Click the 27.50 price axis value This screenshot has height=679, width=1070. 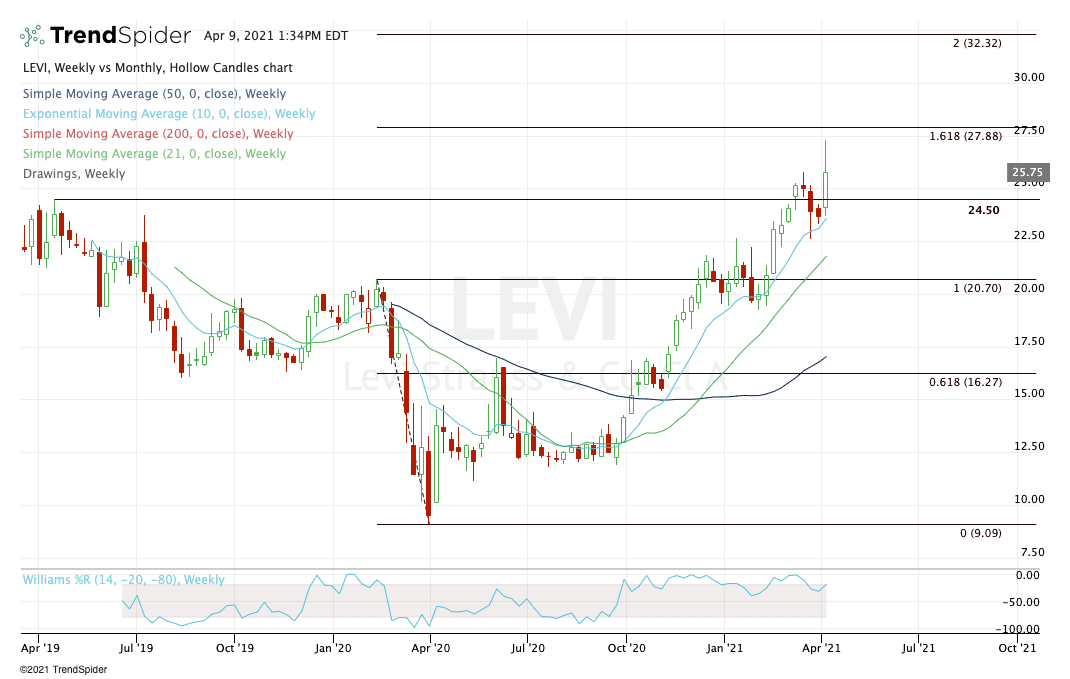tap(1028, 130)
